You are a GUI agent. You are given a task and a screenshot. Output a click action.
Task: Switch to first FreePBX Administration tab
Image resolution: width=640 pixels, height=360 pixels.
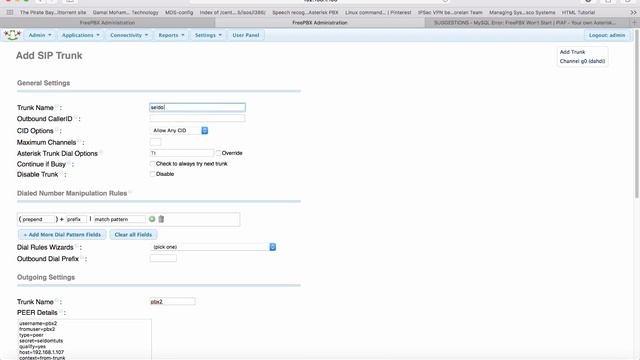(x=107, y=23)
